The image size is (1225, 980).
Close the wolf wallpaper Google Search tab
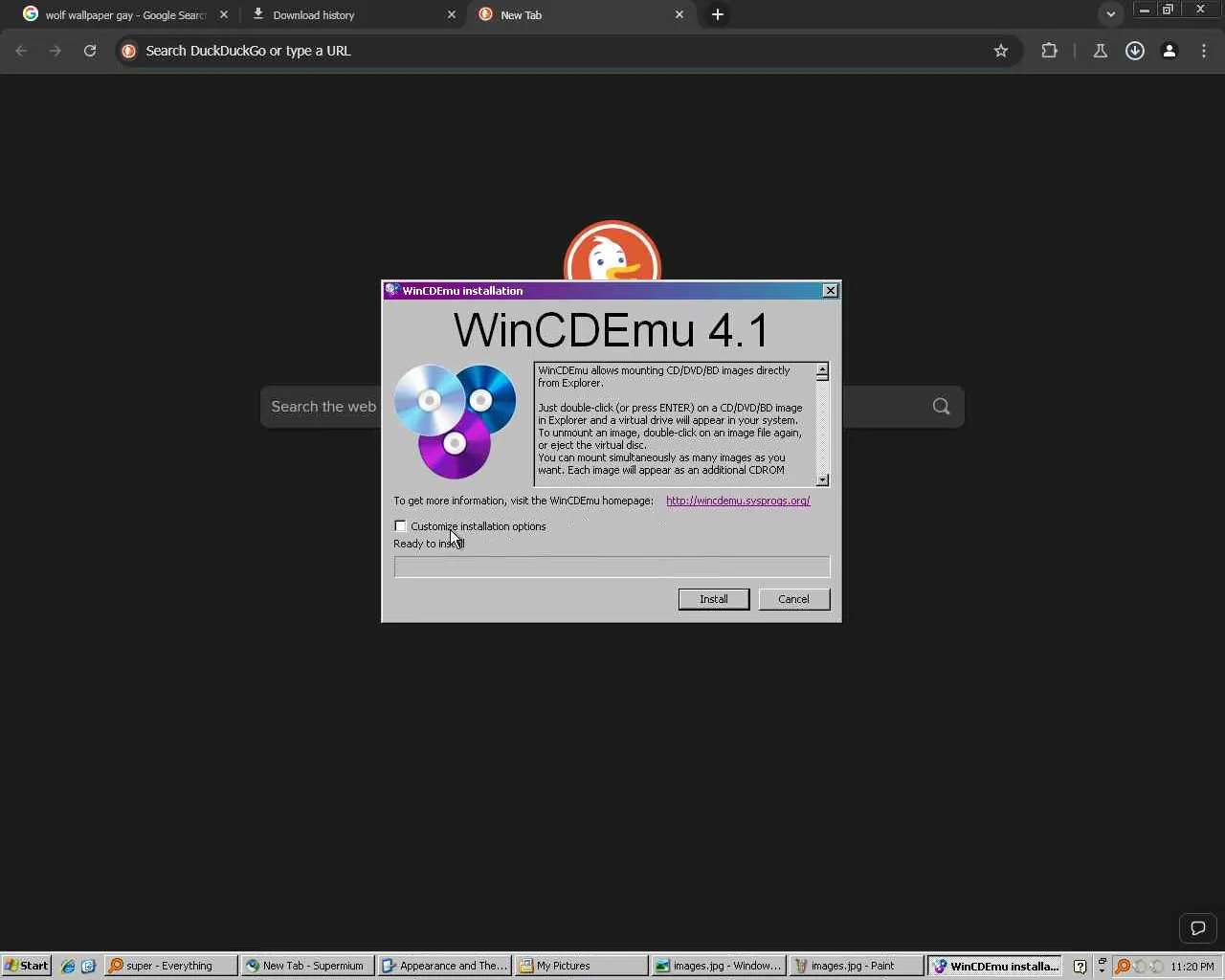[x=224, y=14]
